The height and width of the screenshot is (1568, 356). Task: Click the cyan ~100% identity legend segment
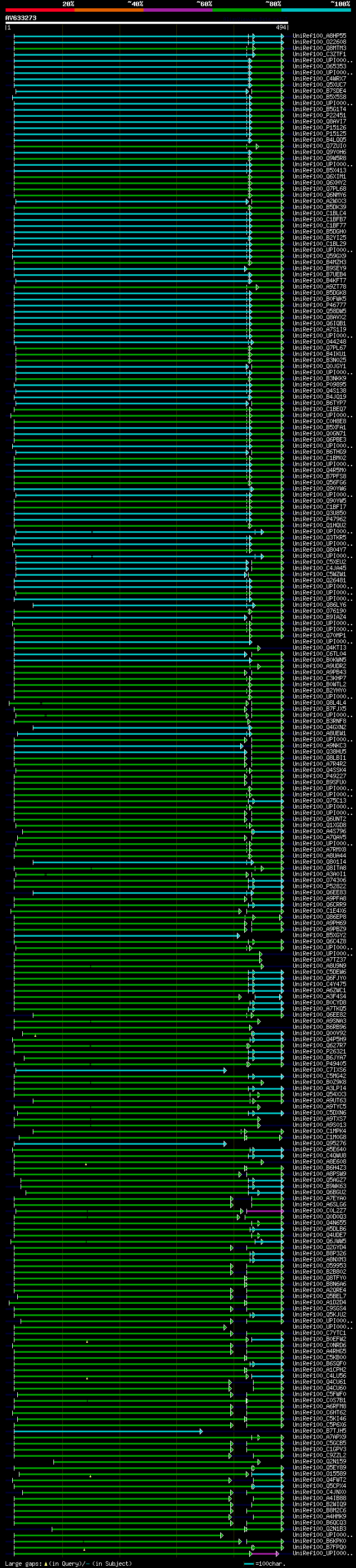tap(316, 10)
